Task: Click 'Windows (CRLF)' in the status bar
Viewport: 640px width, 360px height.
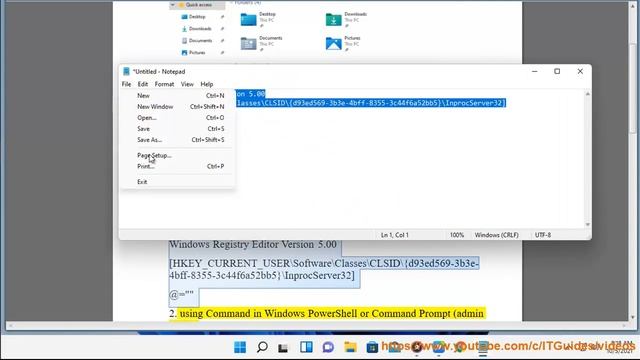Action: [x=496, y=235]
